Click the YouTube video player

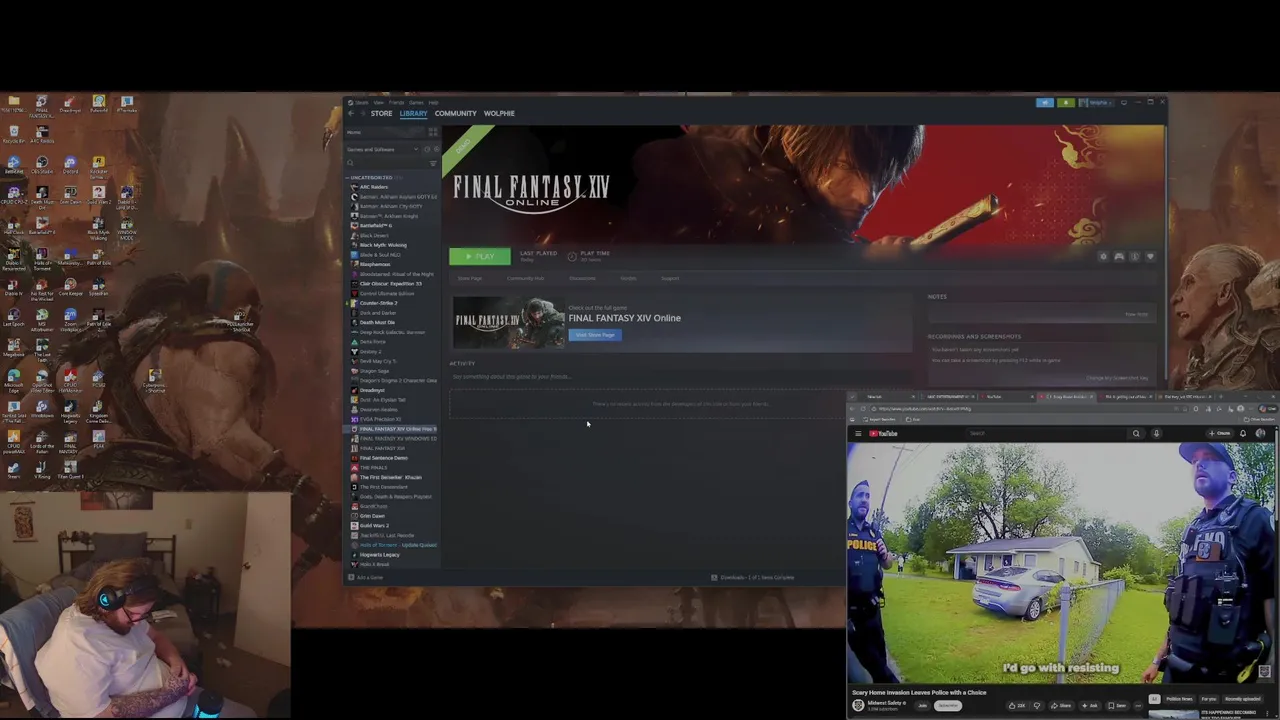tap(1062, 563)
